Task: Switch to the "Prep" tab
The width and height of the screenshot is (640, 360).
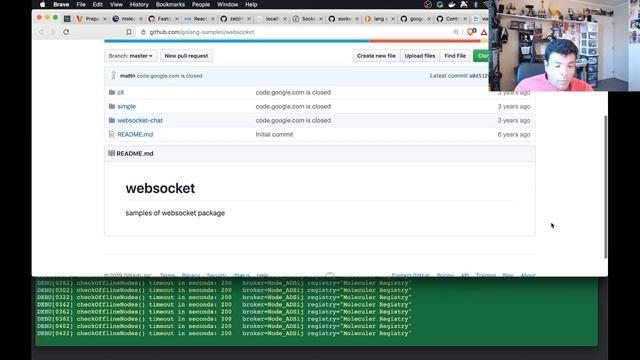Action: (x=90, y=19)
